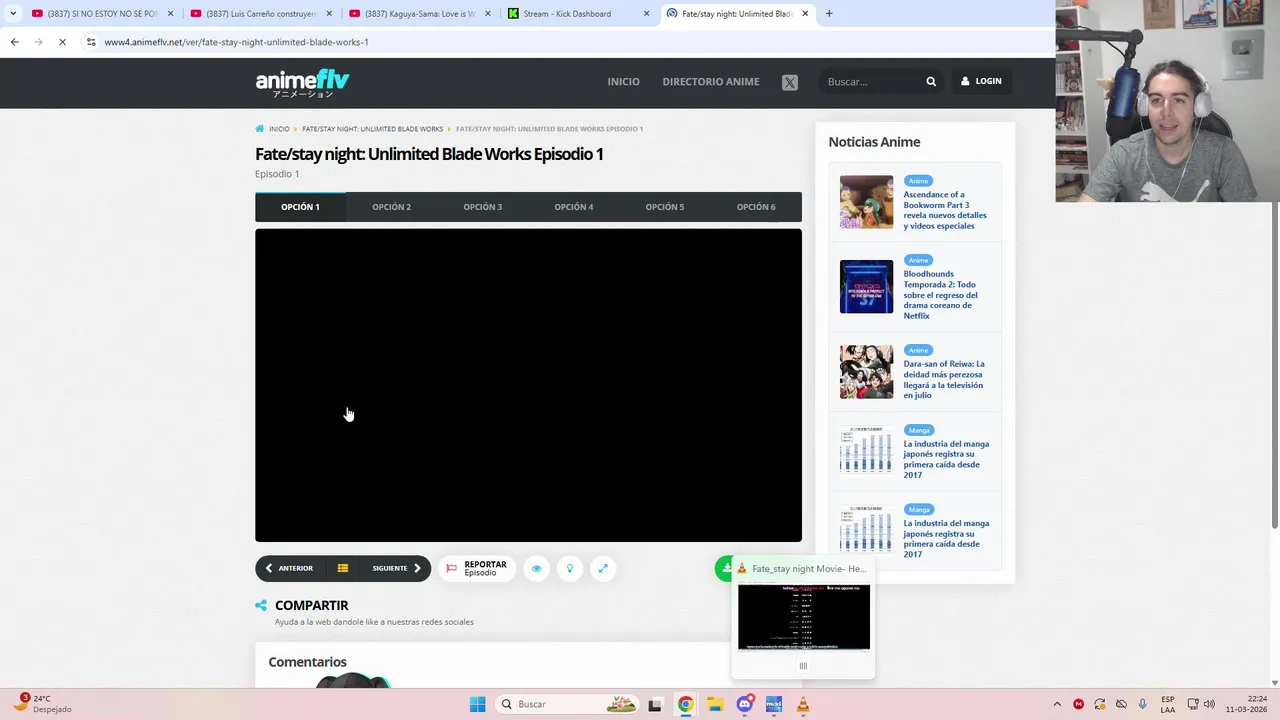Toggle the eye (mark as seen) icon
Viewport: 1280px width, 720px height.
click(x=536, y=568)
